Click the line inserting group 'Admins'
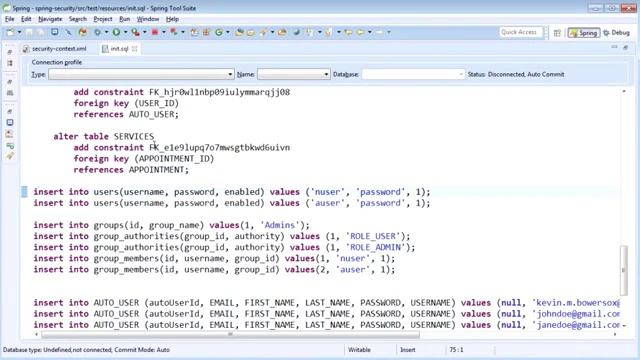The image size is (640, 360). tap(171, 225)
